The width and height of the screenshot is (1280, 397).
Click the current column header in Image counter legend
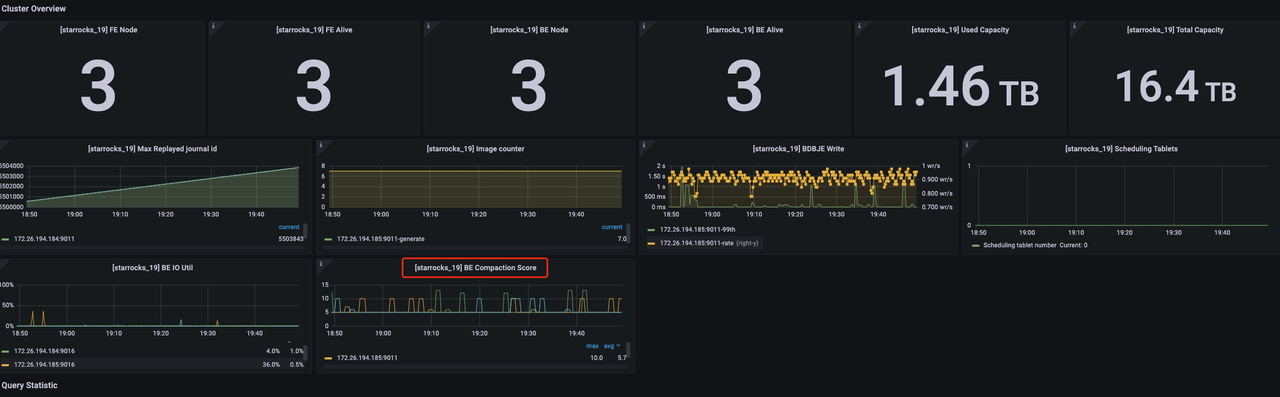click(x=612, y=227)
